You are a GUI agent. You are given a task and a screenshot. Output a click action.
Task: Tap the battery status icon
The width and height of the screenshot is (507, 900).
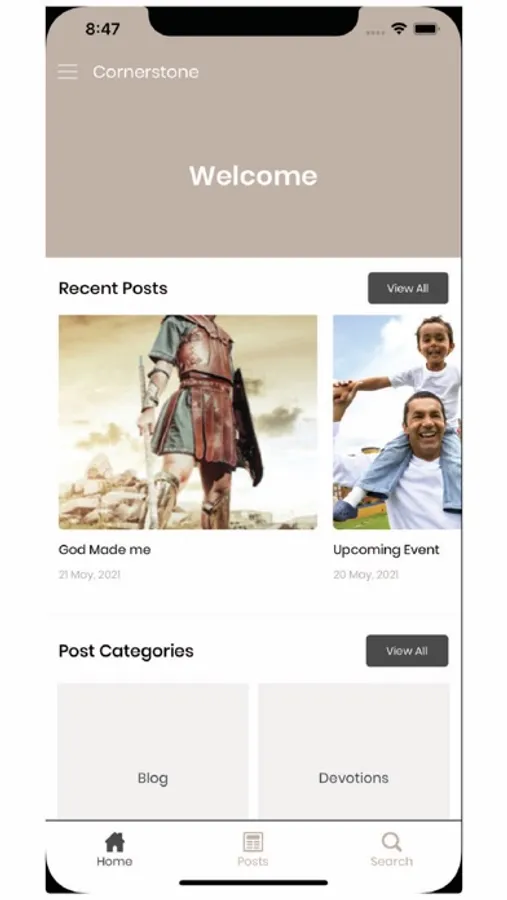tap(427, 29)
